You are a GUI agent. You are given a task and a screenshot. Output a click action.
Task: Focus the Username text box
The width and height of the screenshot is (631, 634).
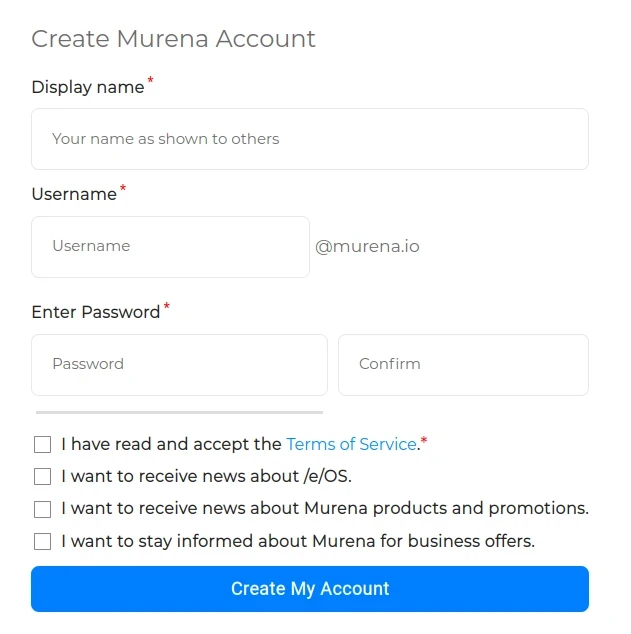[171, 247]
